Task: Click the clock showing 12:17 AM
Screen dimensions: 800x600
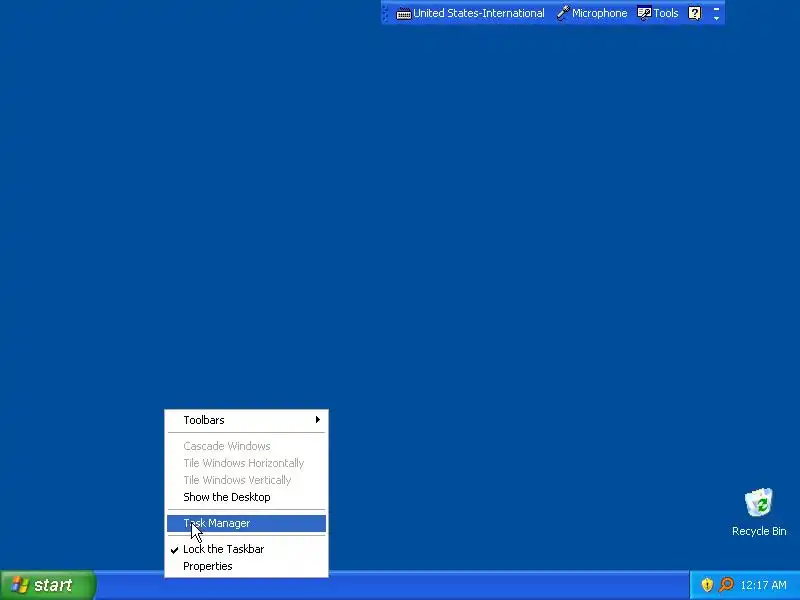Action: pos(763,585)
